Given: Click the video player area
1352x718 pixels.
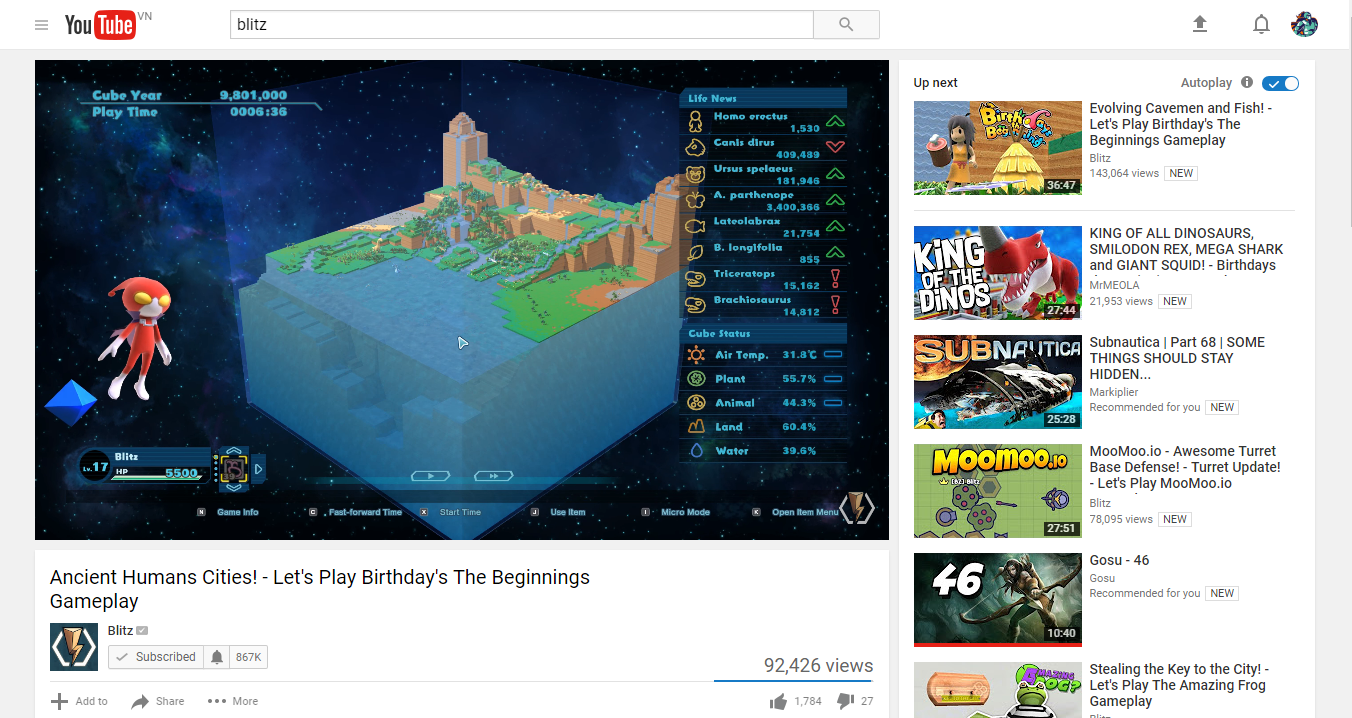Looking at the screenshot, I should (462, 299).
